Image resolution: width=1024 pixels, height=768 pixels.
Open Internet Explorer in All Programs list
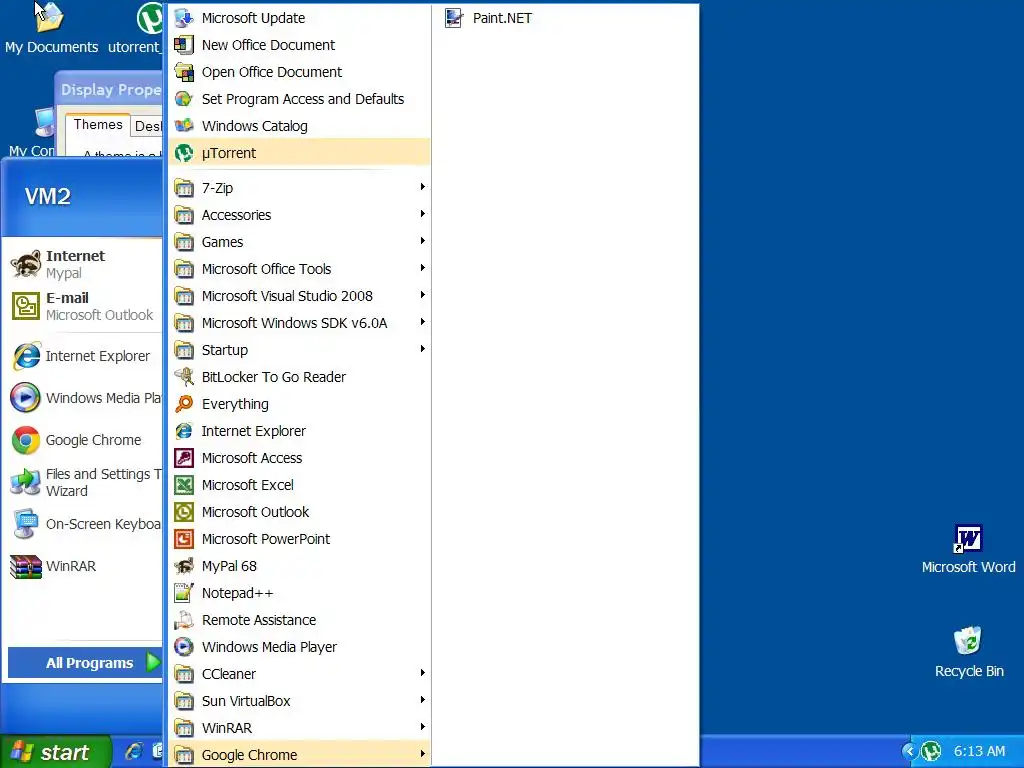[x=299, y=431]
